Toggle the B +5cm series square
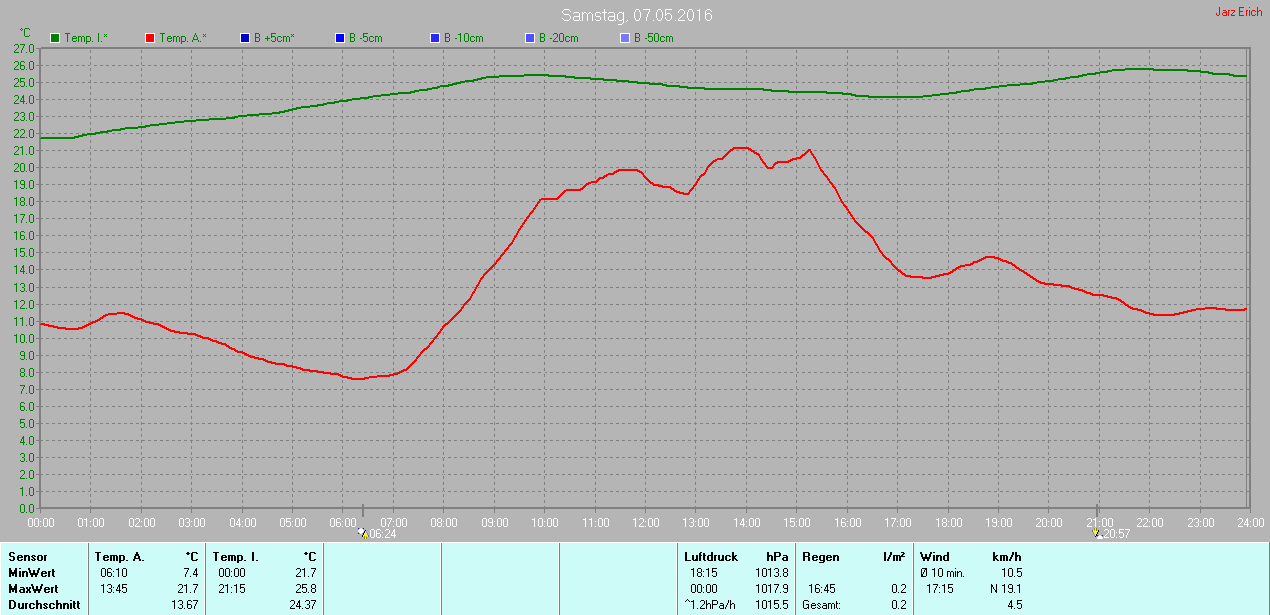 [x=245, y=38]
